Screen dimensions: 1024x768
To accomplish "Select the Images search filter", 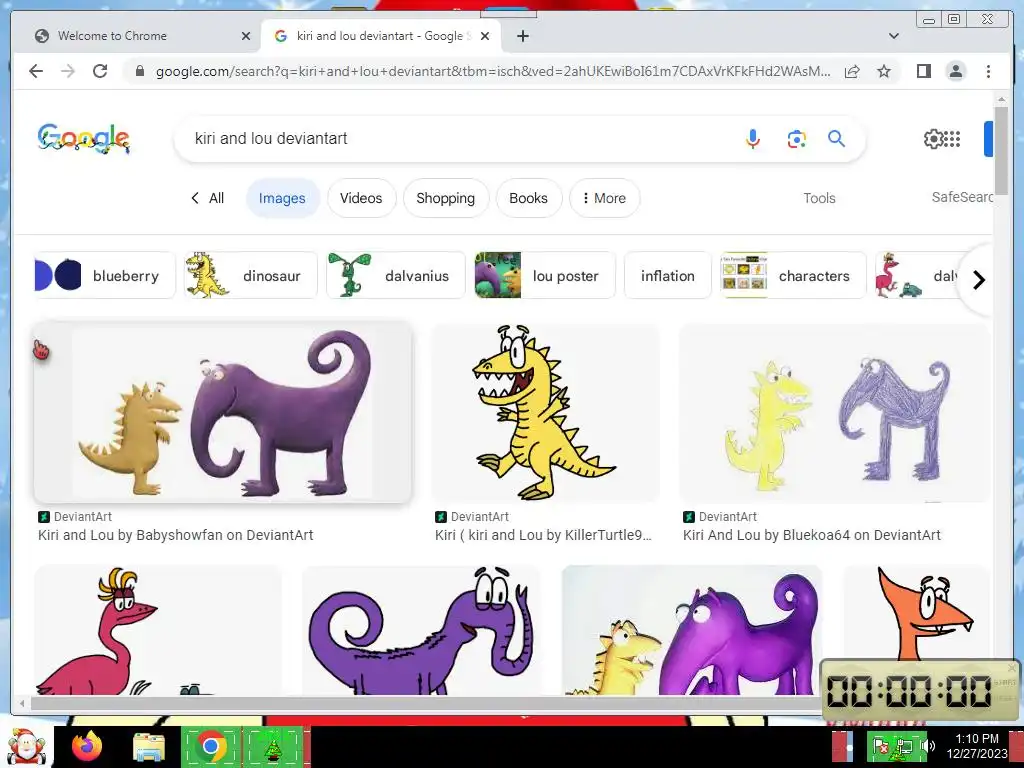I will point(282,198).
